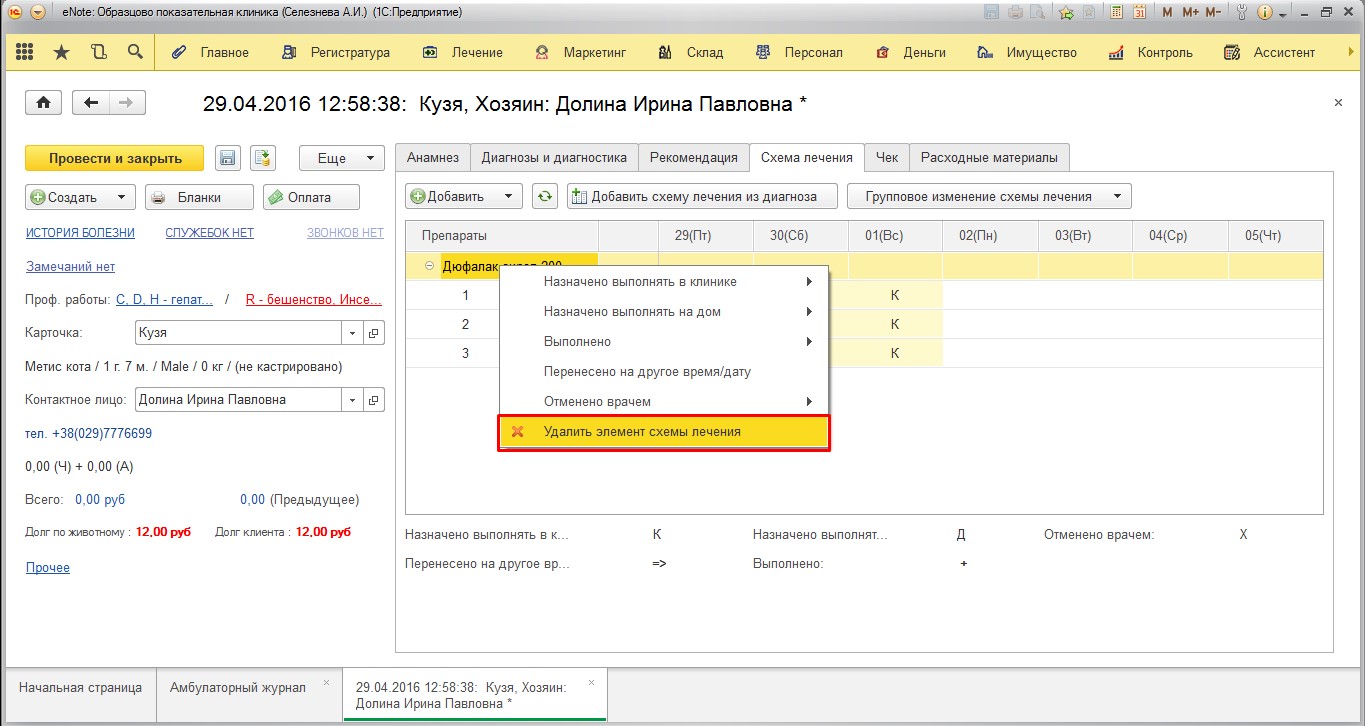
Task: Click the Оплата button
Action: (310, 197)
